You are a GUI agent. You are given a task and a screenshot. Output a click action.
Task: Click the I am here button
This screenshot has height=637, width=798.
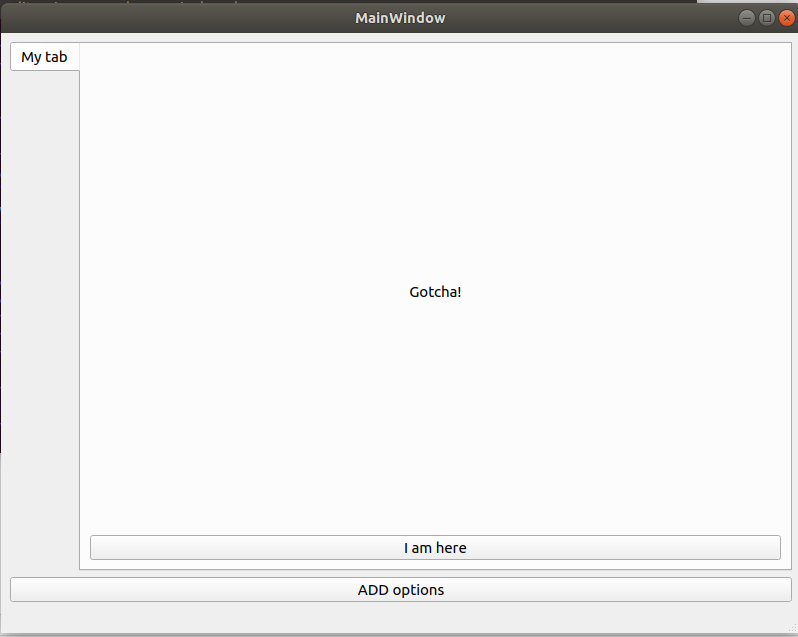click(x=435, y=547)
